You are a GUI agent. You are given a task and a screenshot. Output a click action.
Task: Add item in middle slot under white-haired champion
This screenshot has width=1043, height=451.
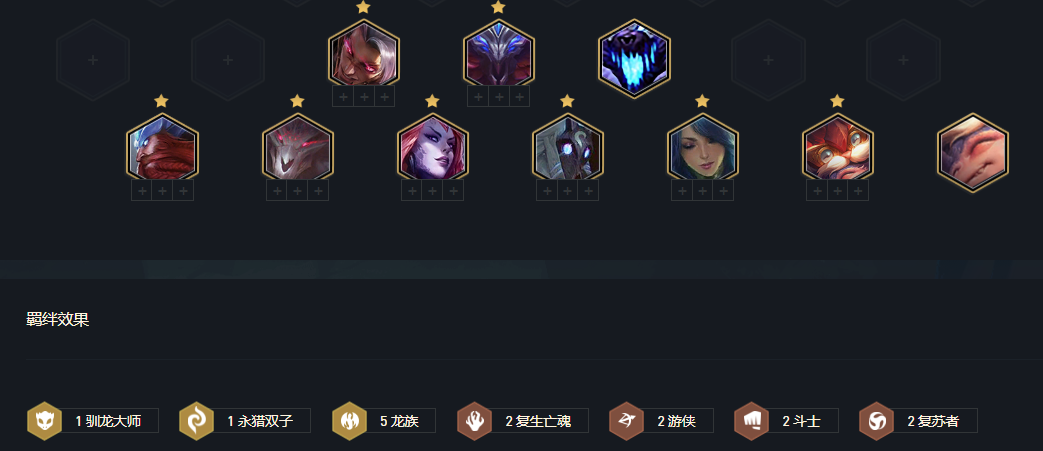(364, 96)
